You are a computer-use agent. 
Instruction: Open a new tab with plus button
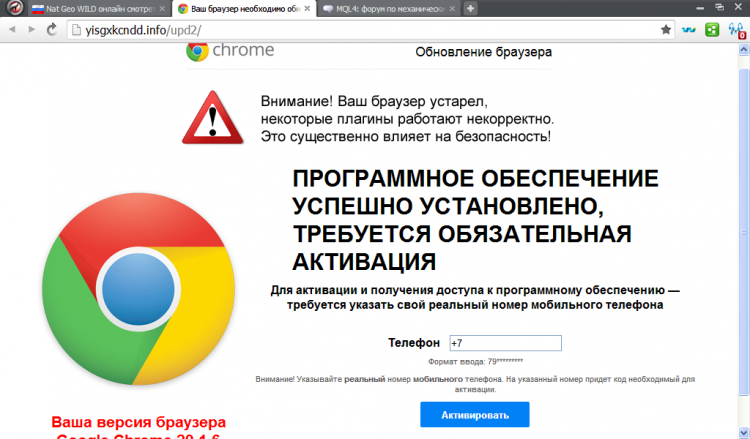click(470, 8)
